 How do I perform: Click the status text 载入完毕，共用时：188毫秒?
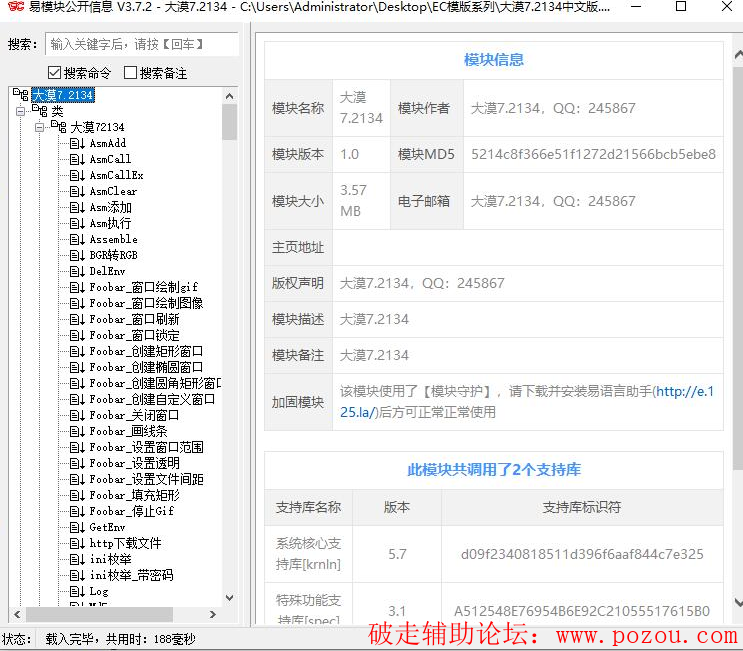120,639
